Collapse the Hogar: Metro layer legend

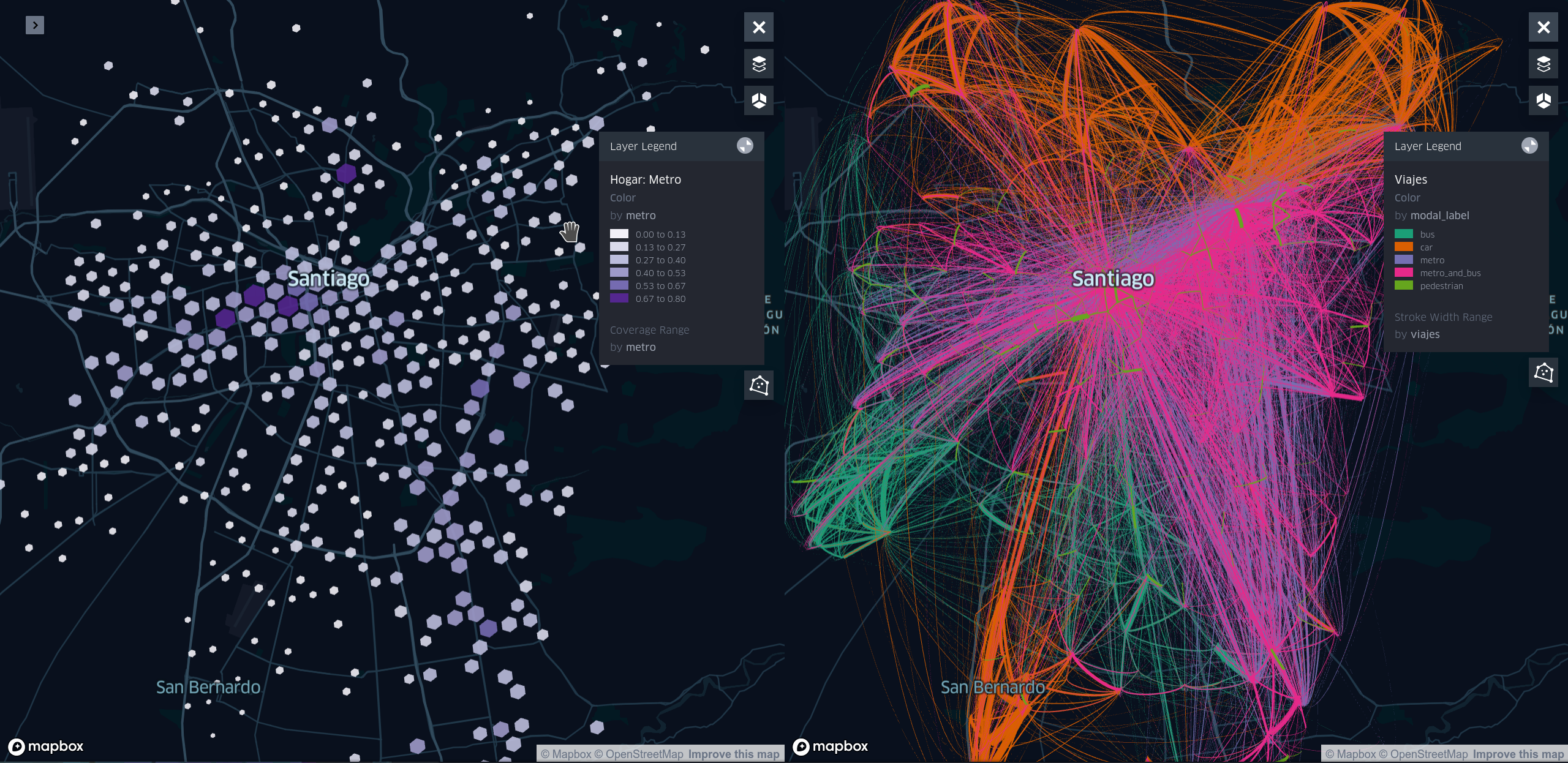745,146
